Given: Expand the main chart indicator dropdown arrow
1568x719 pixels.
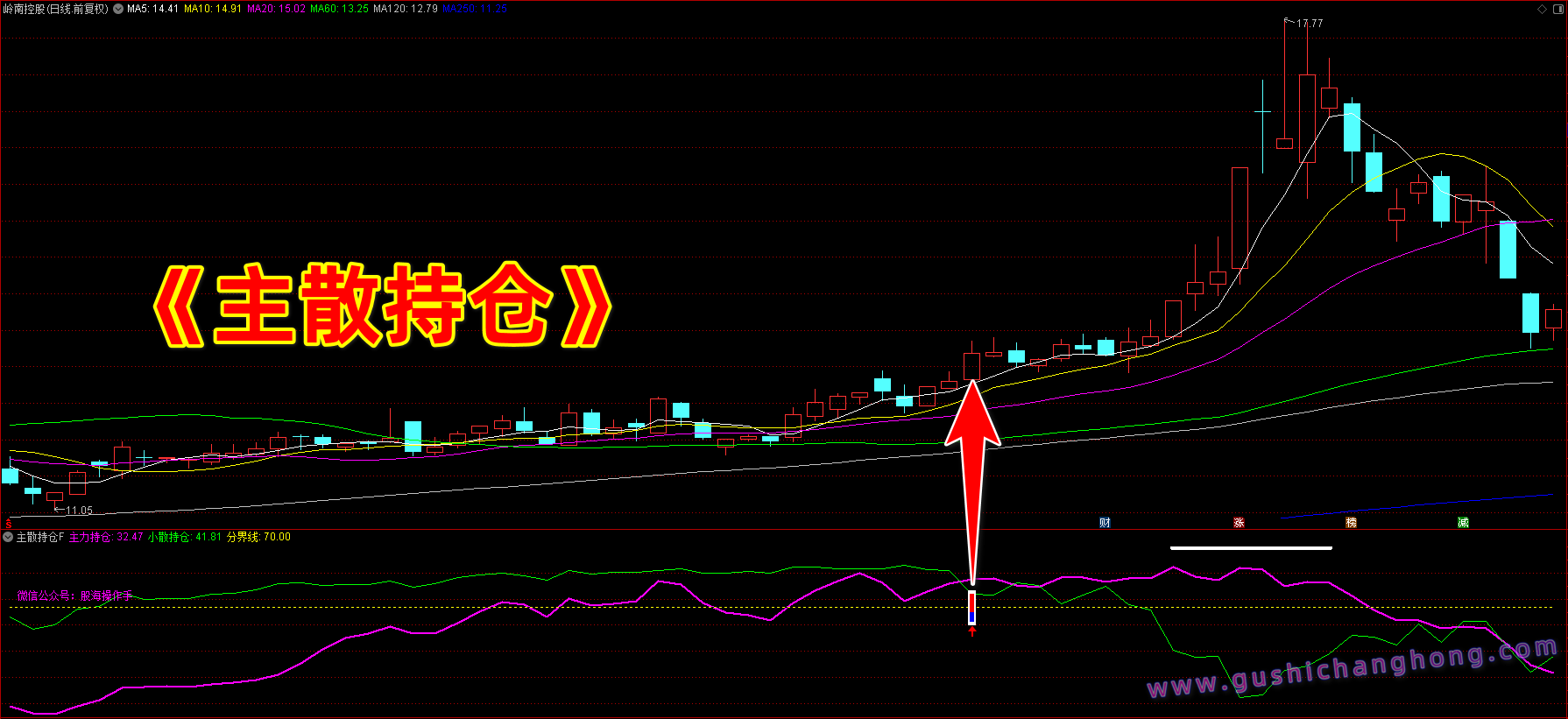Looking at the screenshot, I should point(118,9).
